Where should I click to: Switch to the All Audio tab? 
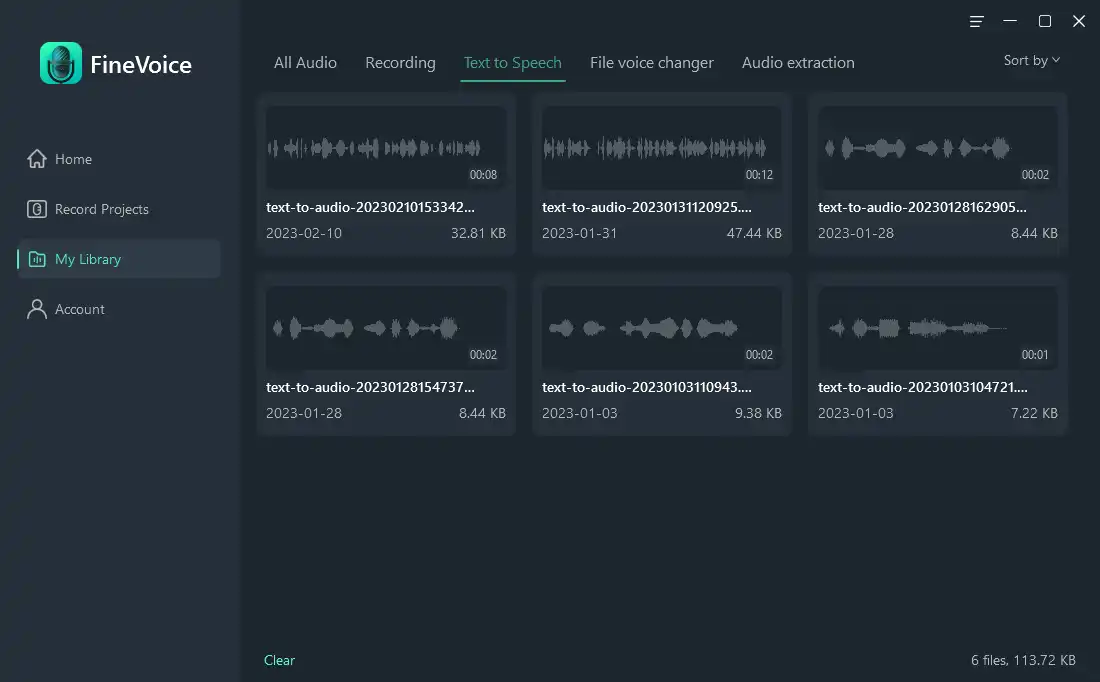[x=305, y=63]
